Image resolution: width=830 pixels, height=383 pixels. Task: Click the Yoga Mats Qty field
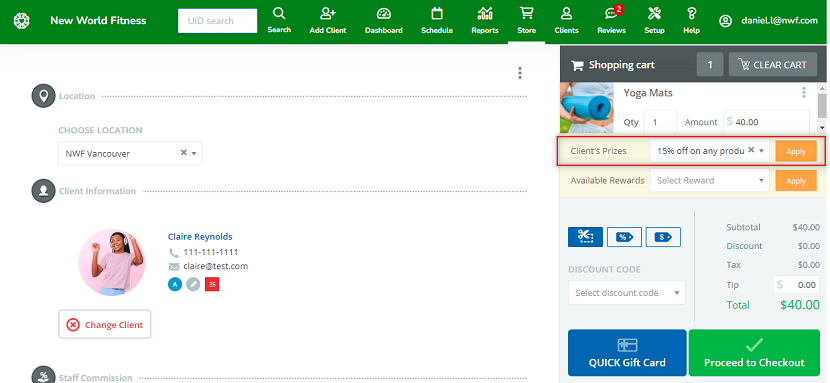pos(660,122)
